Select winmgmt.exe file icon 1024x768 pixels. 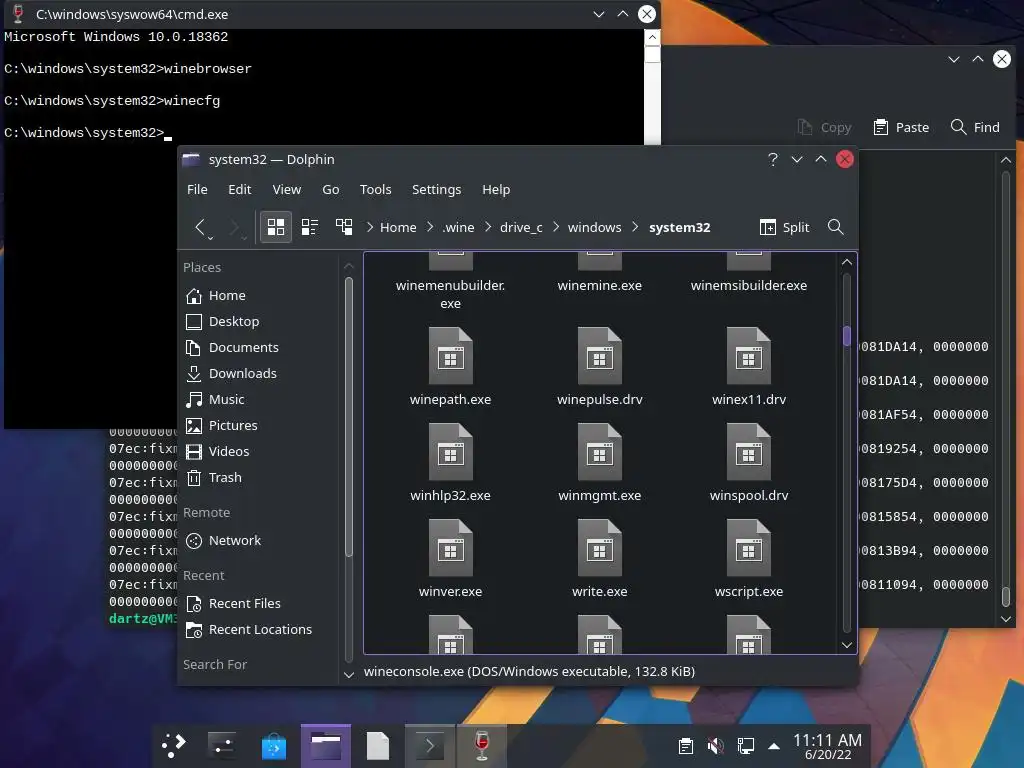(x=600, y=452)
